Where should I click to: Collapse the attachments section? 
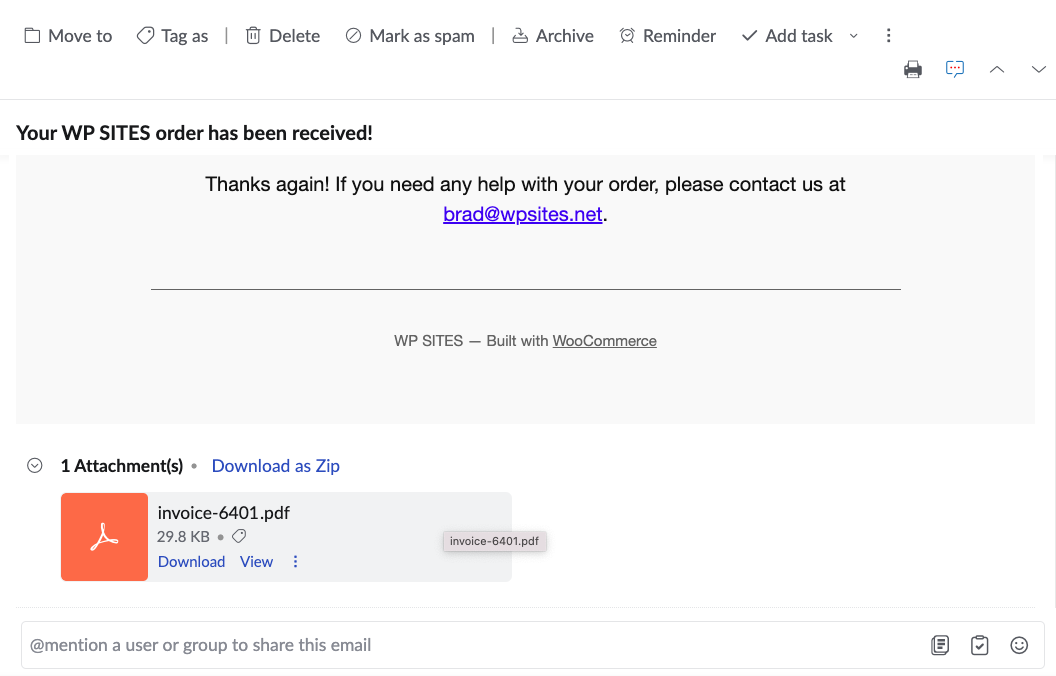[35, 465]
